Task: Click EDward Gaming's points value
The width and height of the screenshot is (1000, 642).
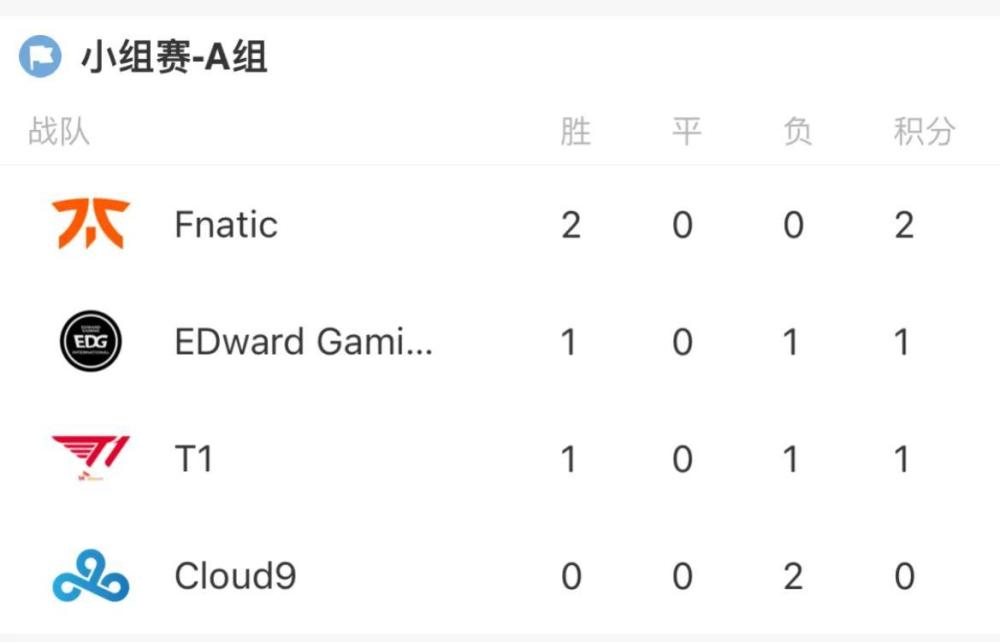Action: (902, 343)
